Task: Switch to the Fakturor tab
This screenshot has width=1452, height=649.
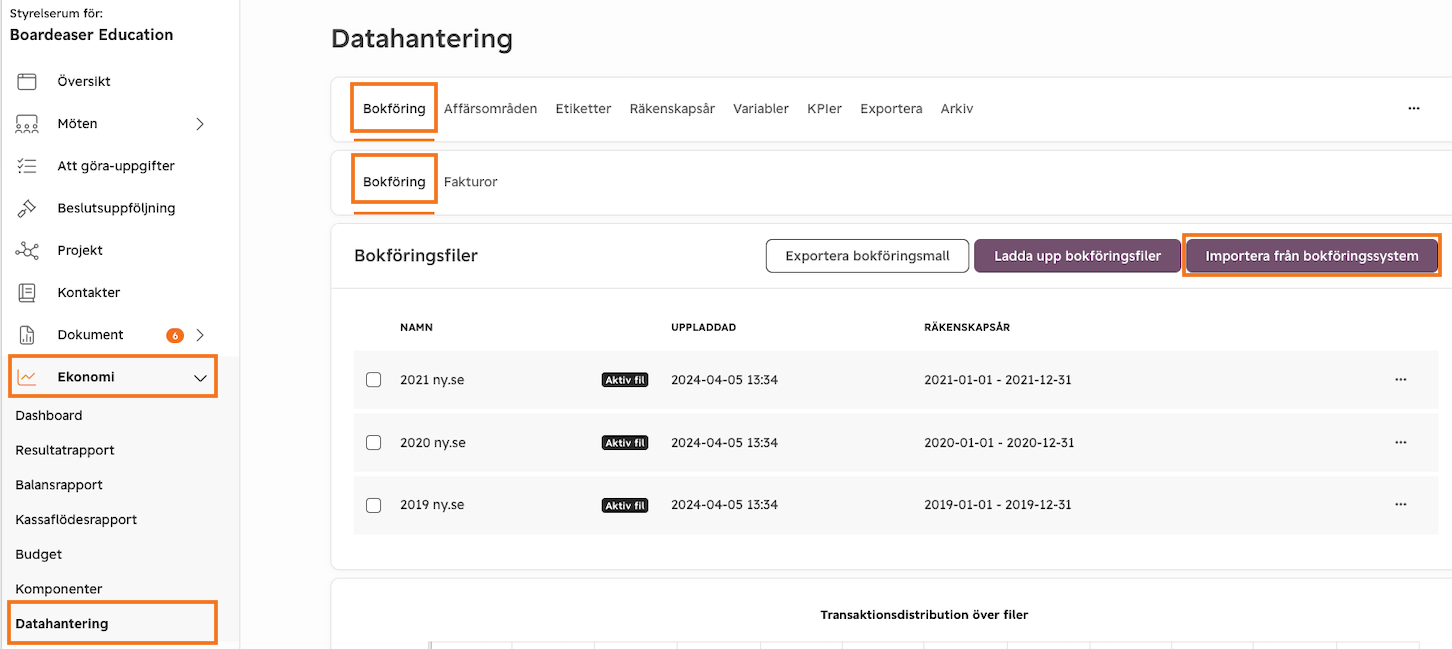Action: coord(470,181)
